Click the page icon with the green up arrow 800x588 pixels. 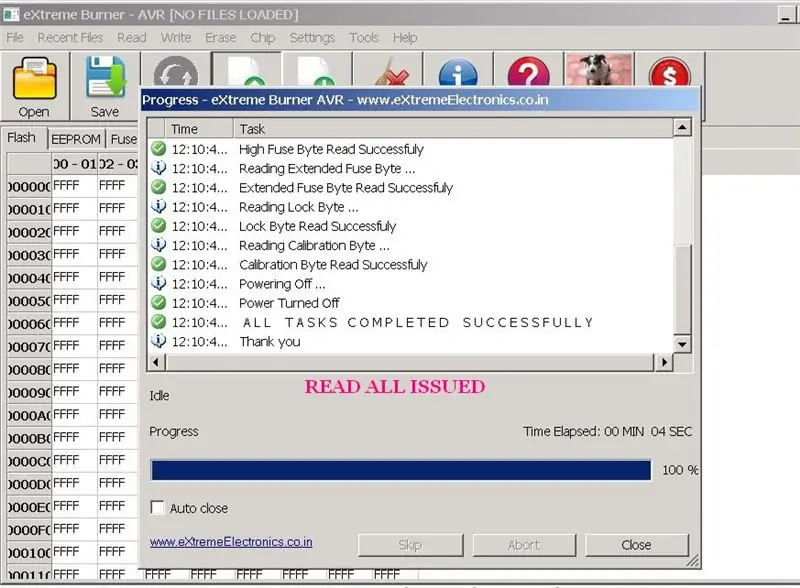pyautogui.click(x=247, y=70)
